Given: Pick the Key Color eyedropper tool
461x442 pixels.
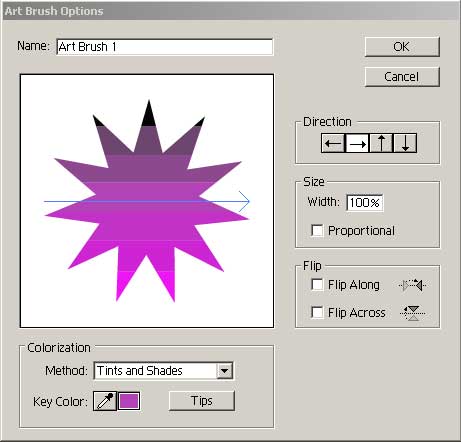Looking at the screenshot, I should [105, 401].
